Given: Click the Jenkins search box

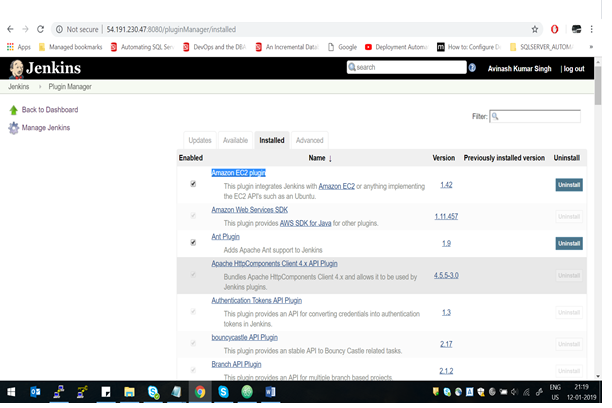Looking at the screenshot, I should 406,67.
